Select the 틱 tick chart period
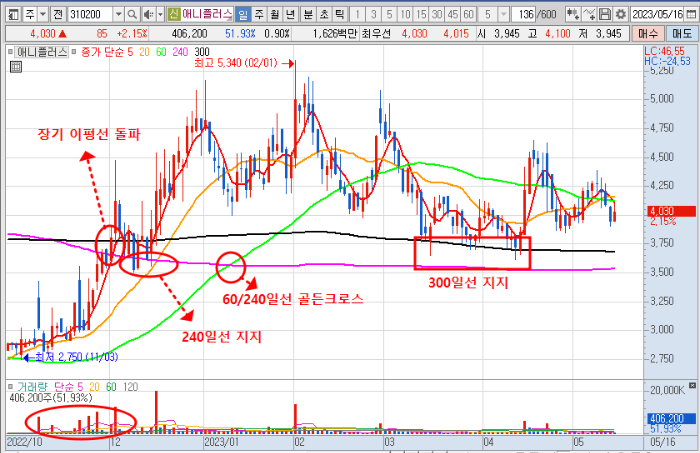700x453 pixels. pyautogui.click(x=340, y=15)
